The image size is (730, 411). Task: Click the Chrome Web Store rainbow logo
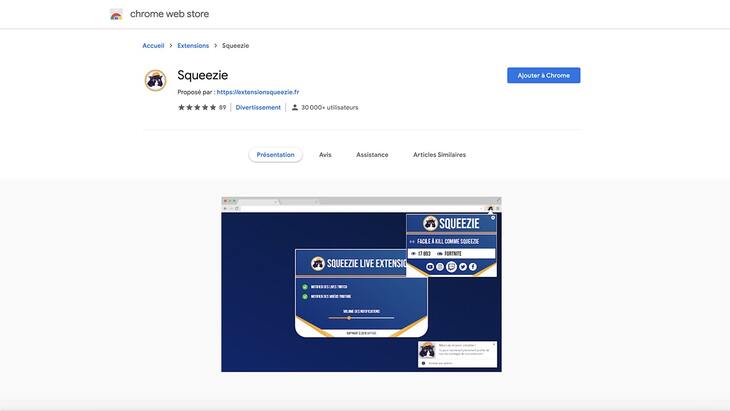point(116,14)
